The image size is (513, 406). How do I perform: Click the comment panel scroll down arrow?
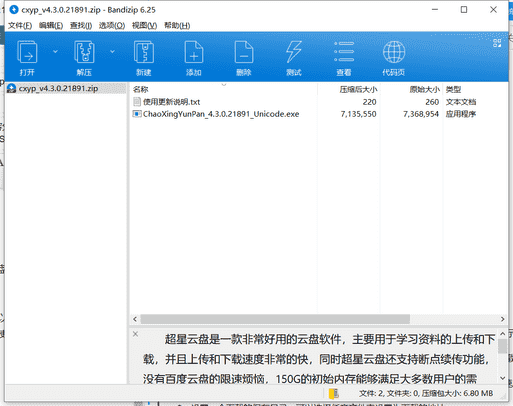pyautogui.click(x=502, y=378)
